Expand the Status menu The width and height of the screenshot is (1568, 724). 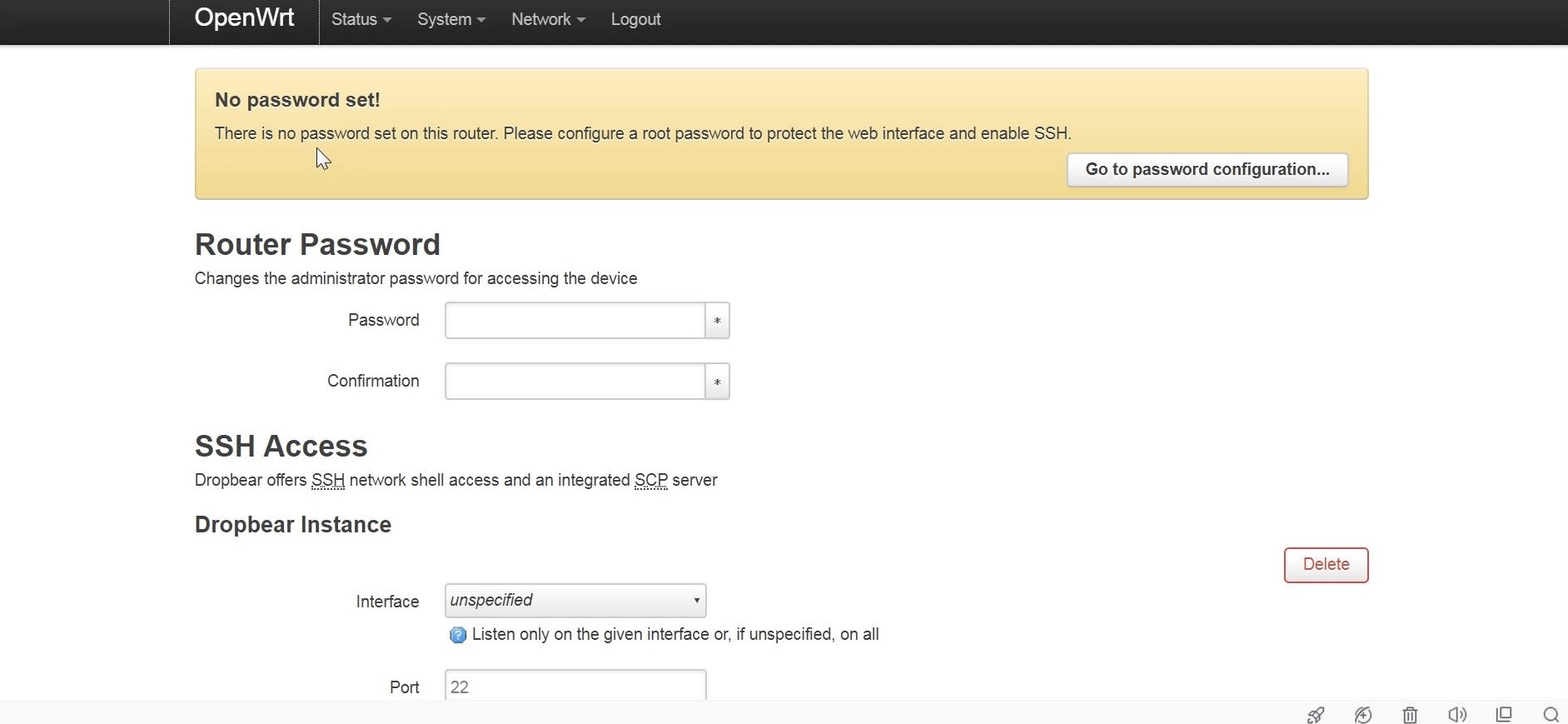click(361, 19)
